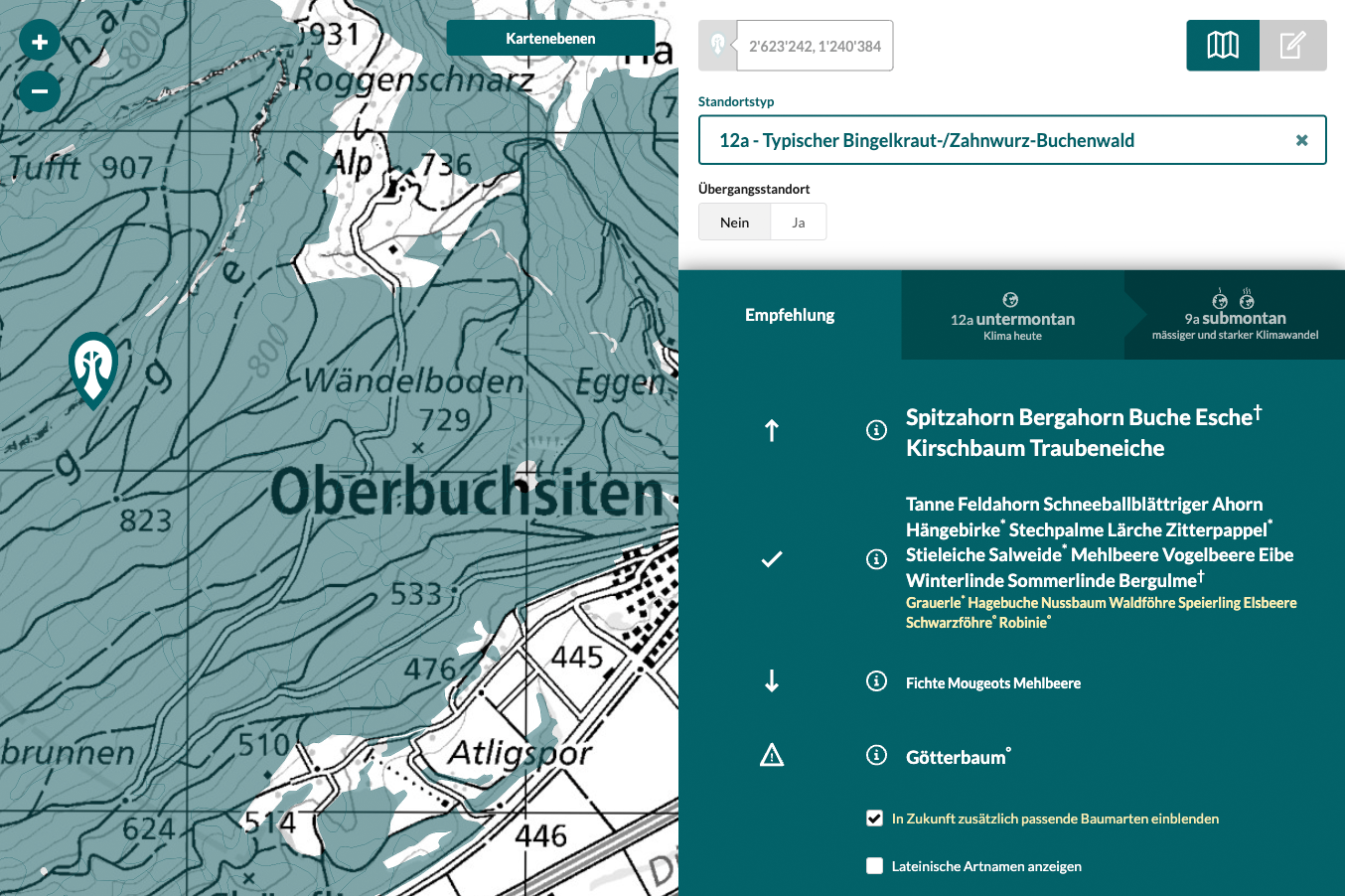
Task: Set Übergangsstandort to Ja
Action: pyautogui.click(x=798, y=222)
